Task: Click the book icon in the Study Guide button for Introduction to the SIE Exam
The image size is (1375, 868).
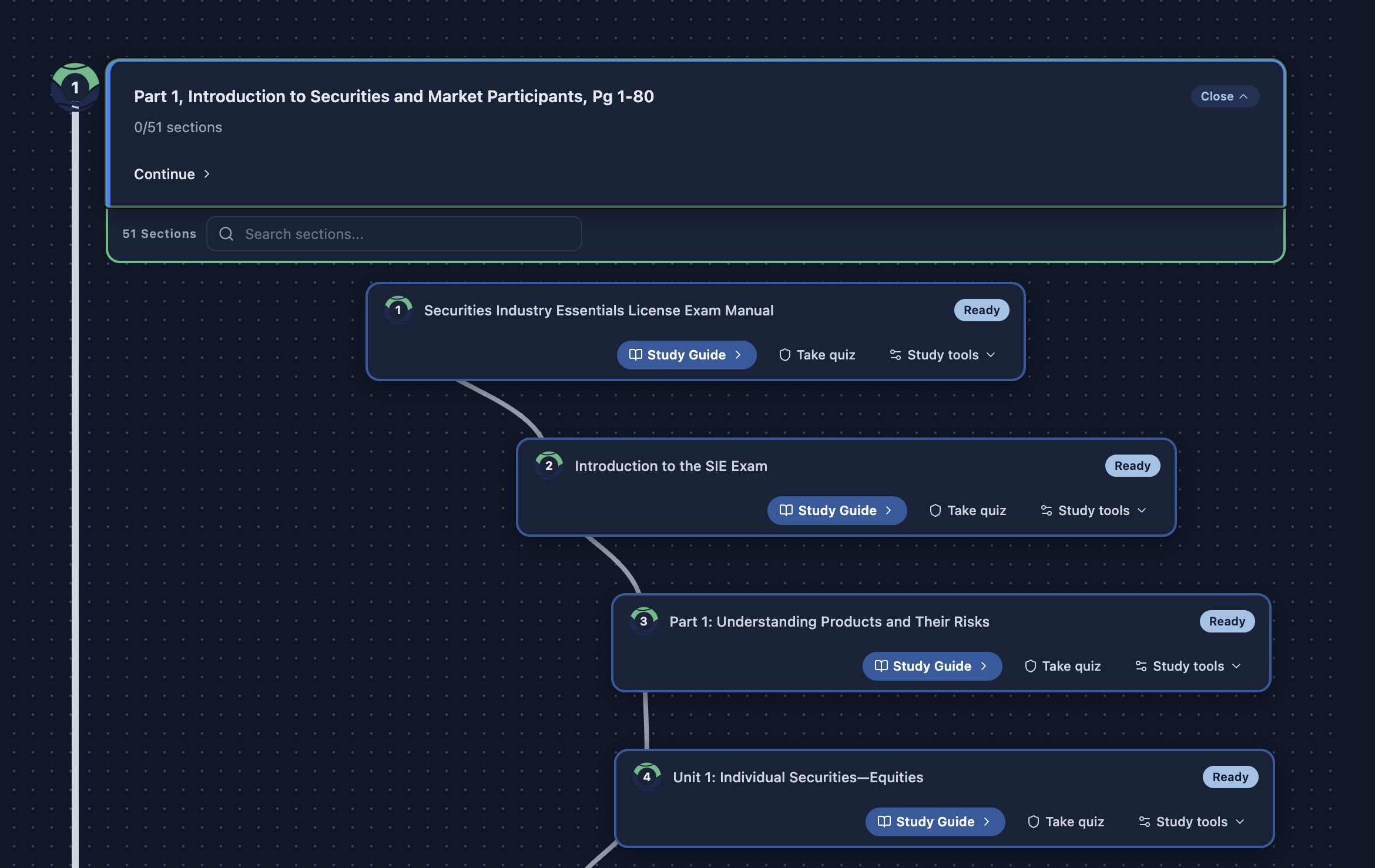Action: coord(786,510)
